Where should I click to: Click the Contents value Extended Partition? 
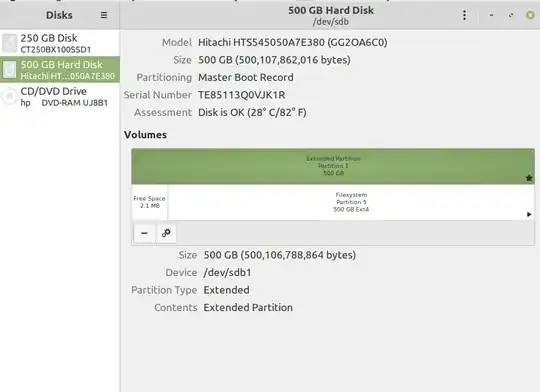click(248, 307)
